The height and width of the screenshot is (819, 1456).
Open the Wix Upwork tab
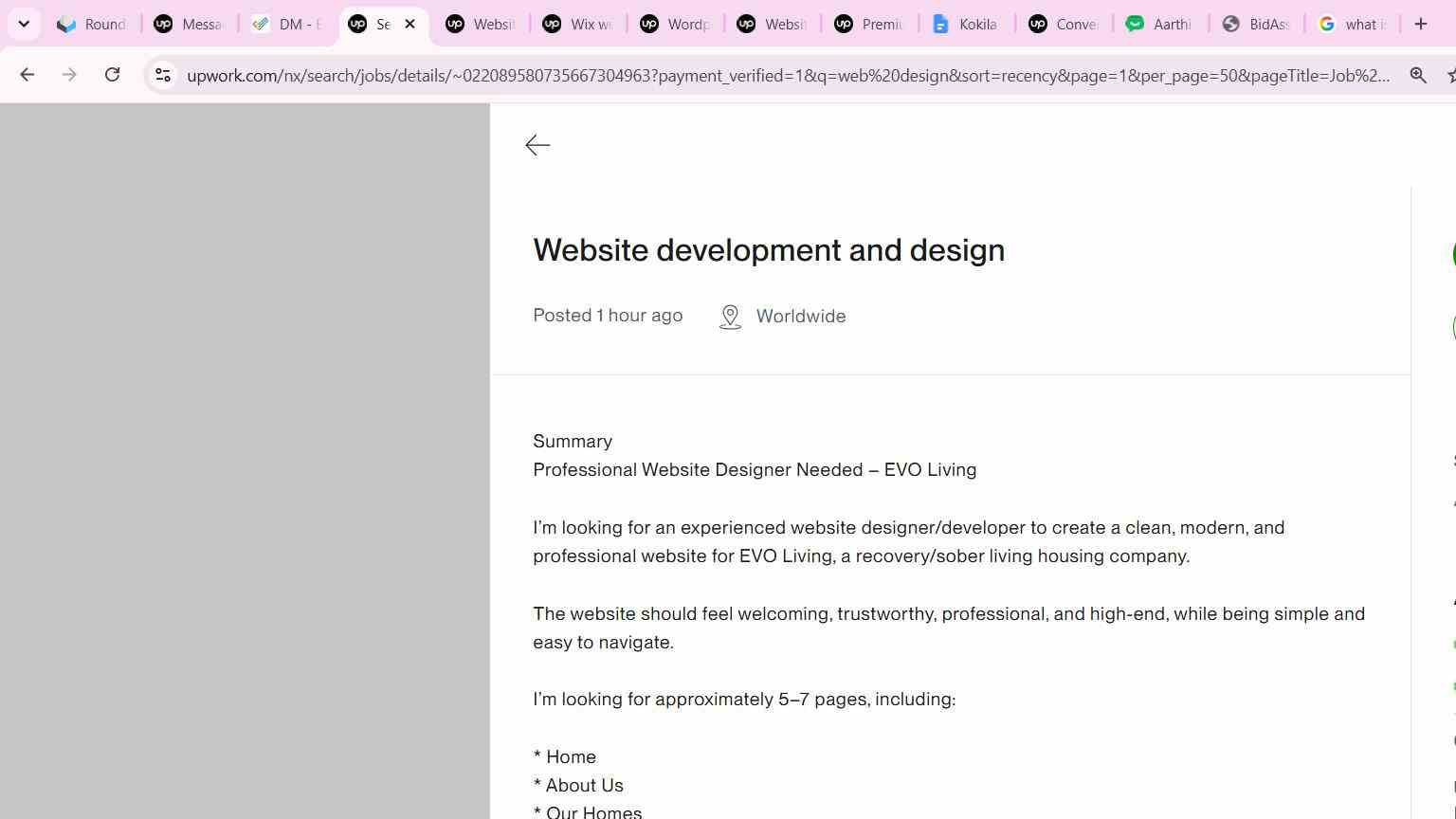click(577, 24)
